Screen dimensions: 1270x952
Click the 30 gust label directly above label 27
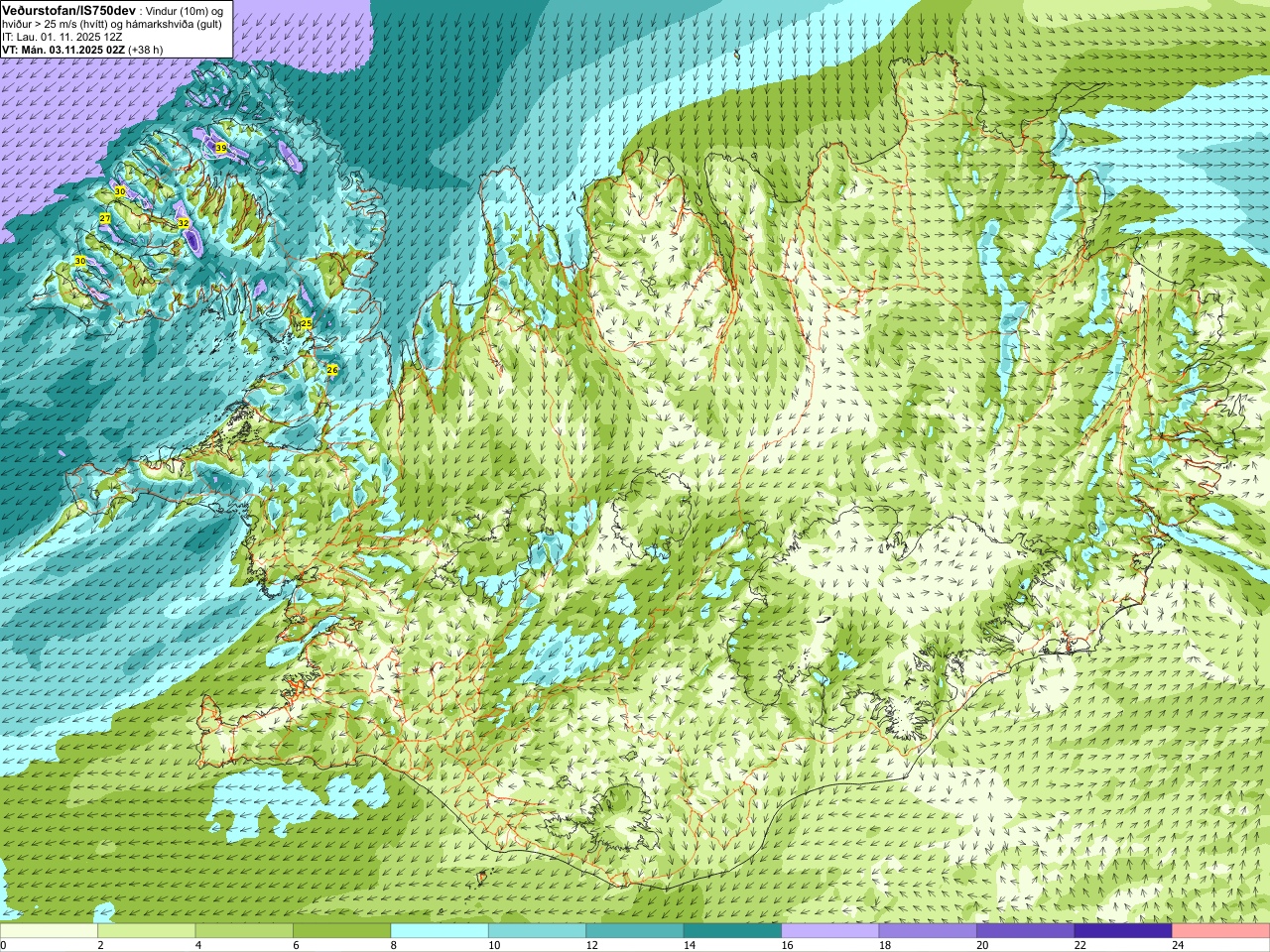pyautogui.click(x=120, y=191)
